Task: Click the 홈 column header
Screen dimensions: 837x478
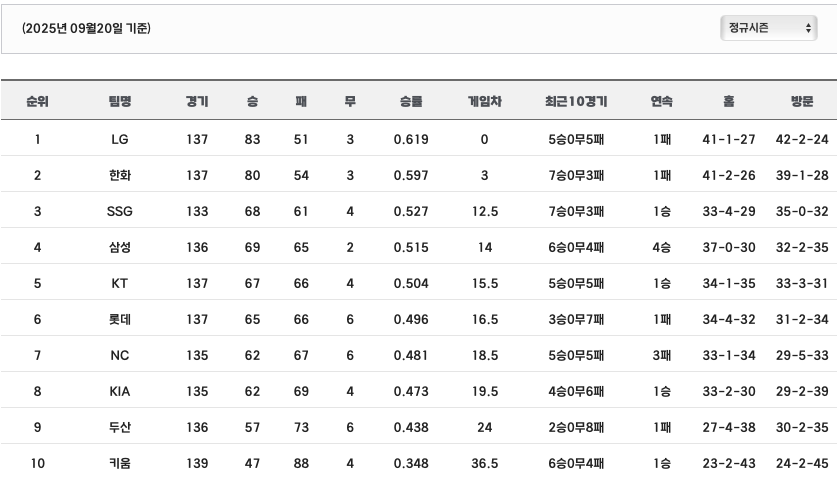Action: coord(729,101)
